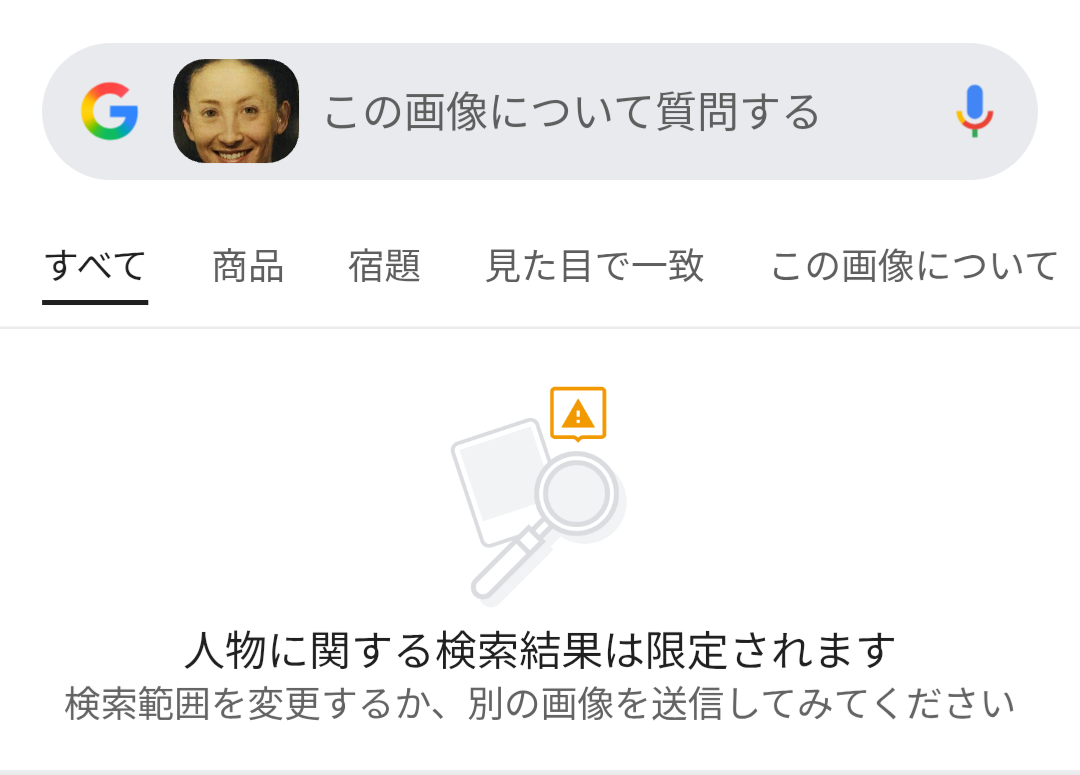Tap the blue head of the microphone
Image resolution: width=1080 pixels, height=775 pixels.
click(974, 103)
